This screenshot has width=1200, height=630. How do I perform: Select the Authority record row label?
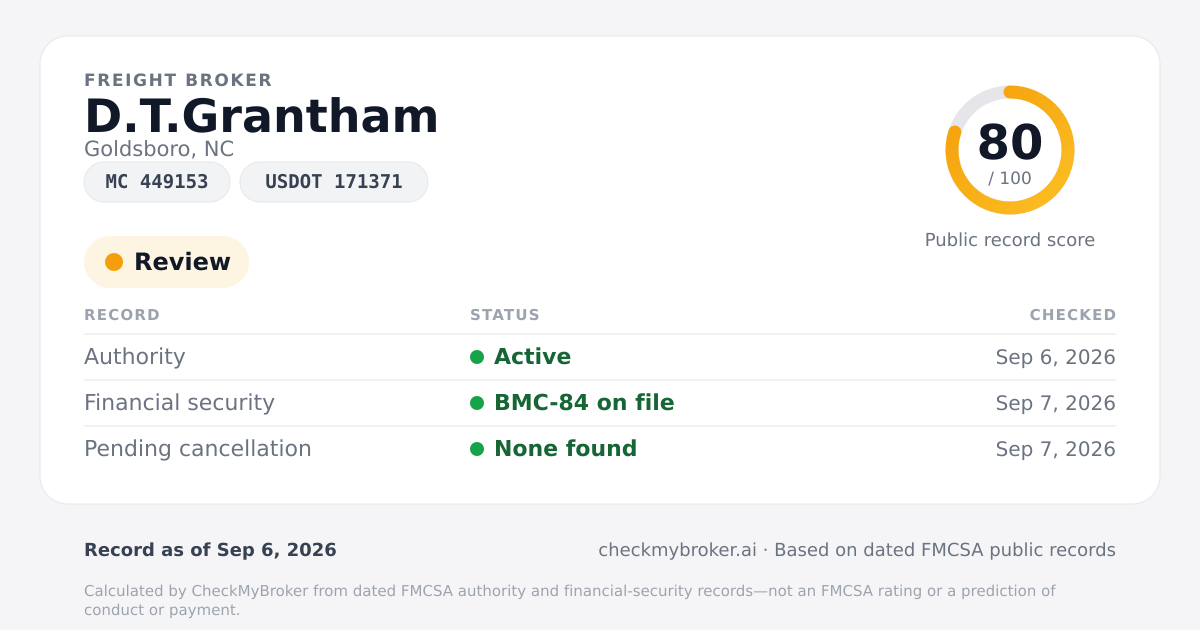point(135,357)
